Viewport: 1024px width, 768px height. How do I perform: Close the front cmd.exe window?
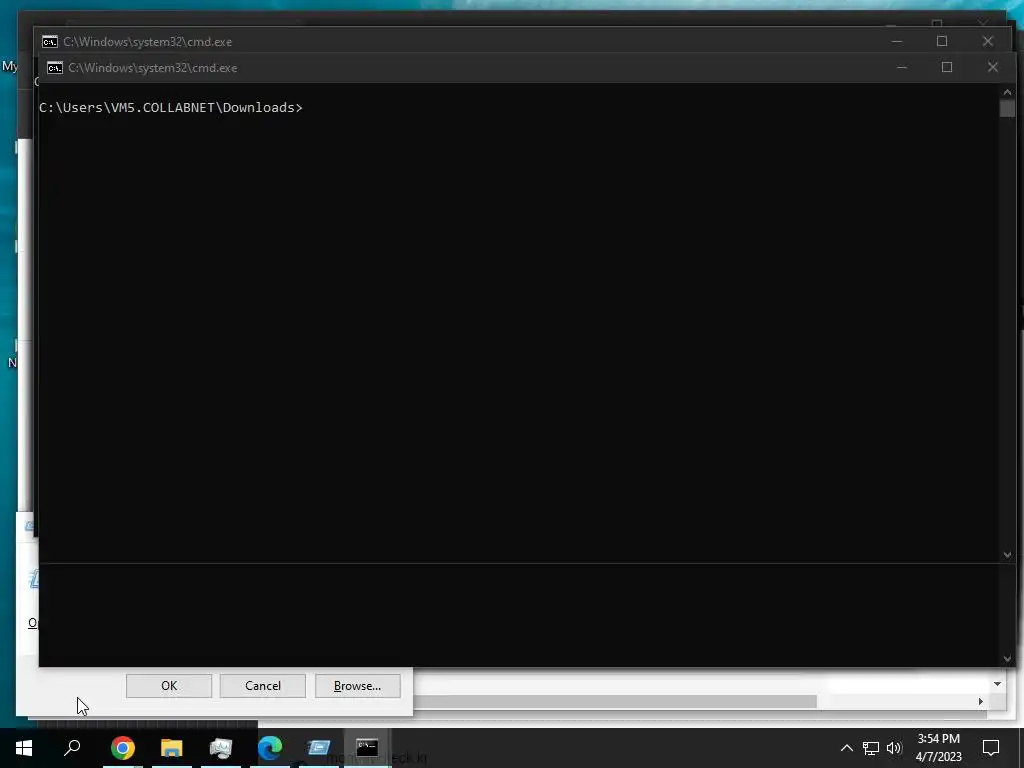993,67
